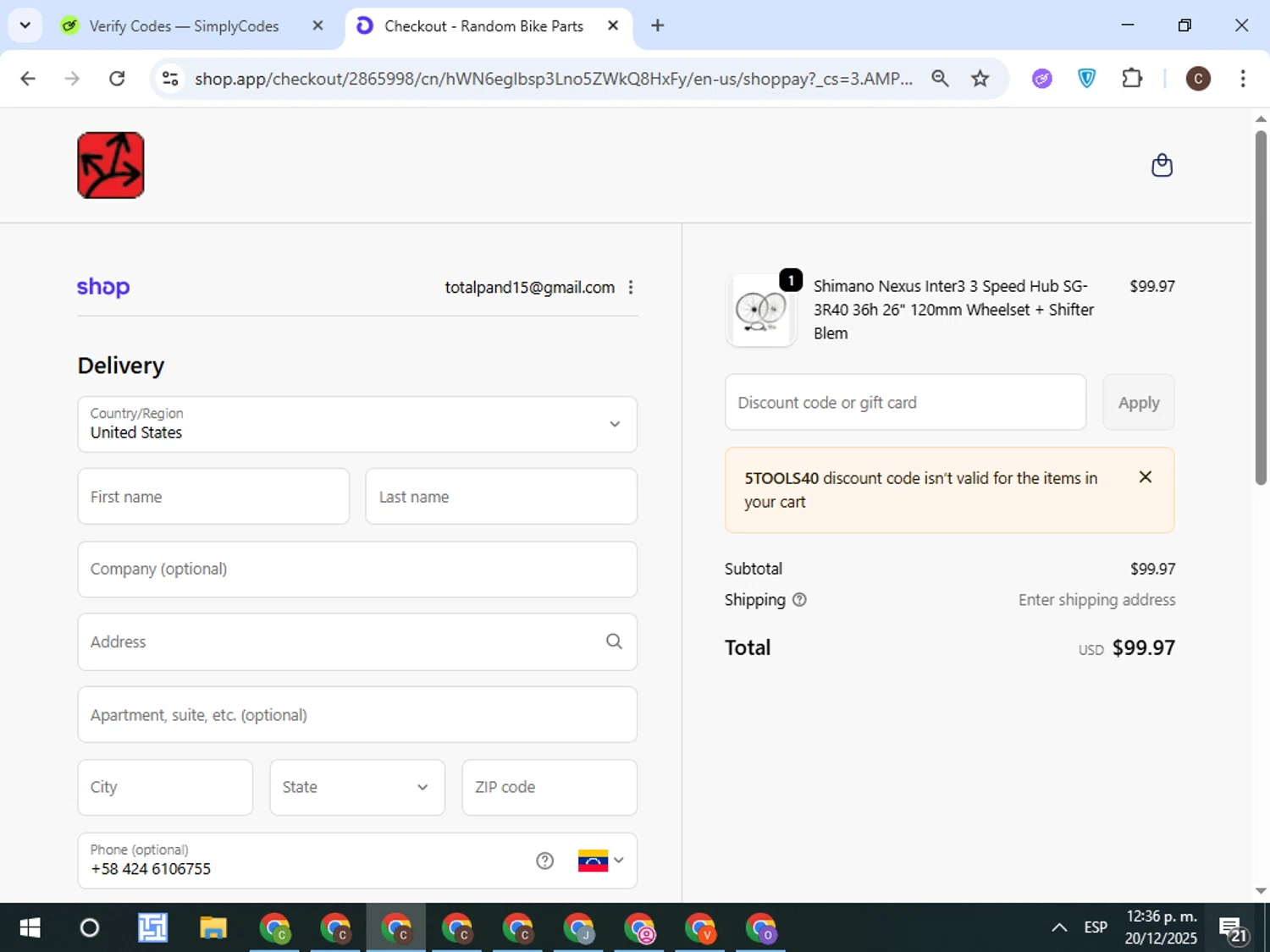Open the purple browser extension icon

1042,79
